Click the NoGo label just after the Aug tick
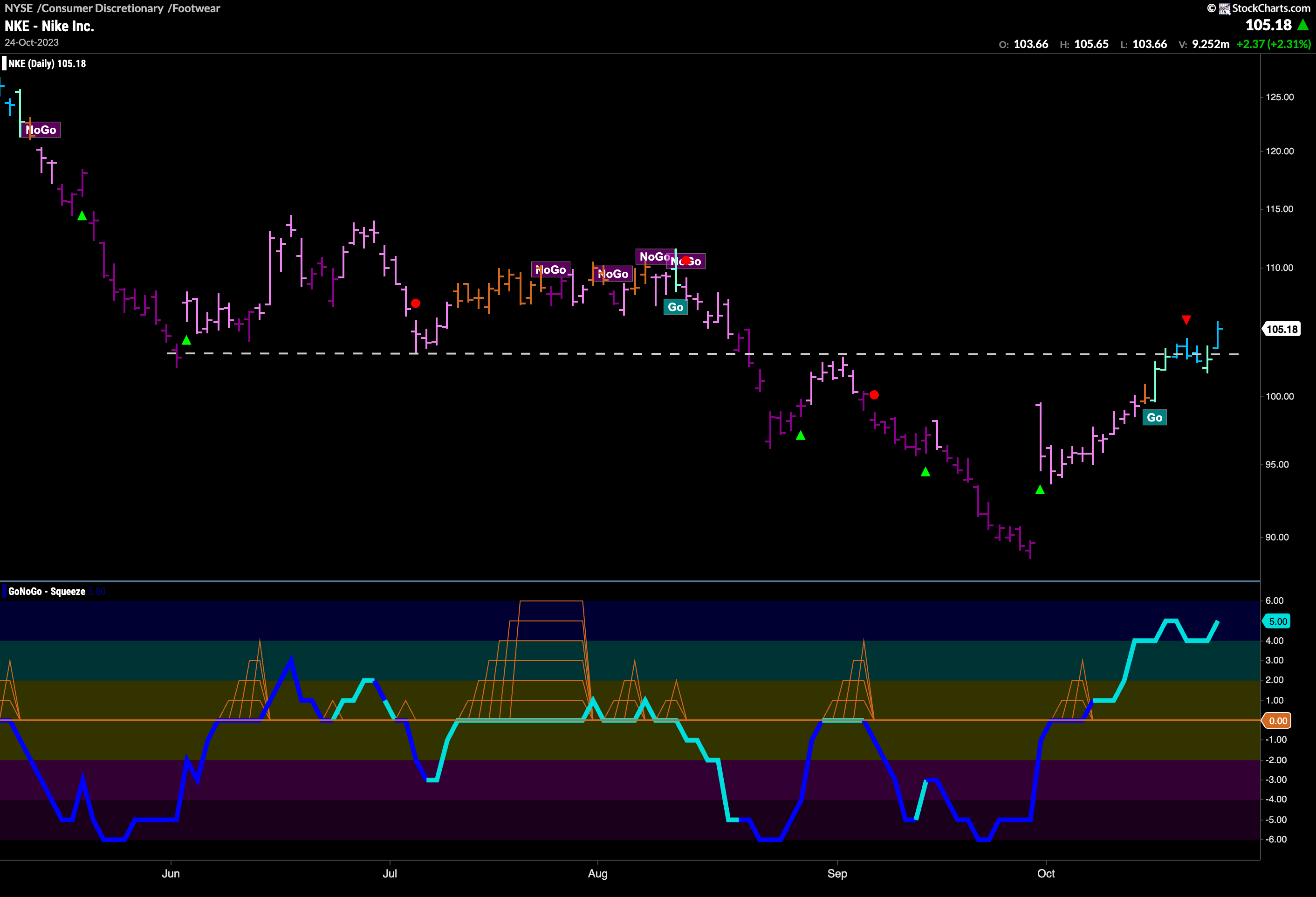Image resolution: width=1316 pixels, height=897 pixels. pyautogui.click(x=613, y=274)
